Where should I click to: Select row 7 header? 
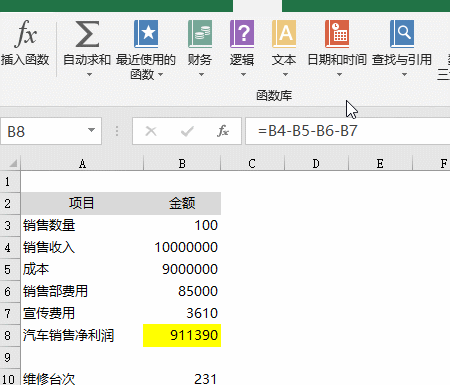click(x=10, y=313)
